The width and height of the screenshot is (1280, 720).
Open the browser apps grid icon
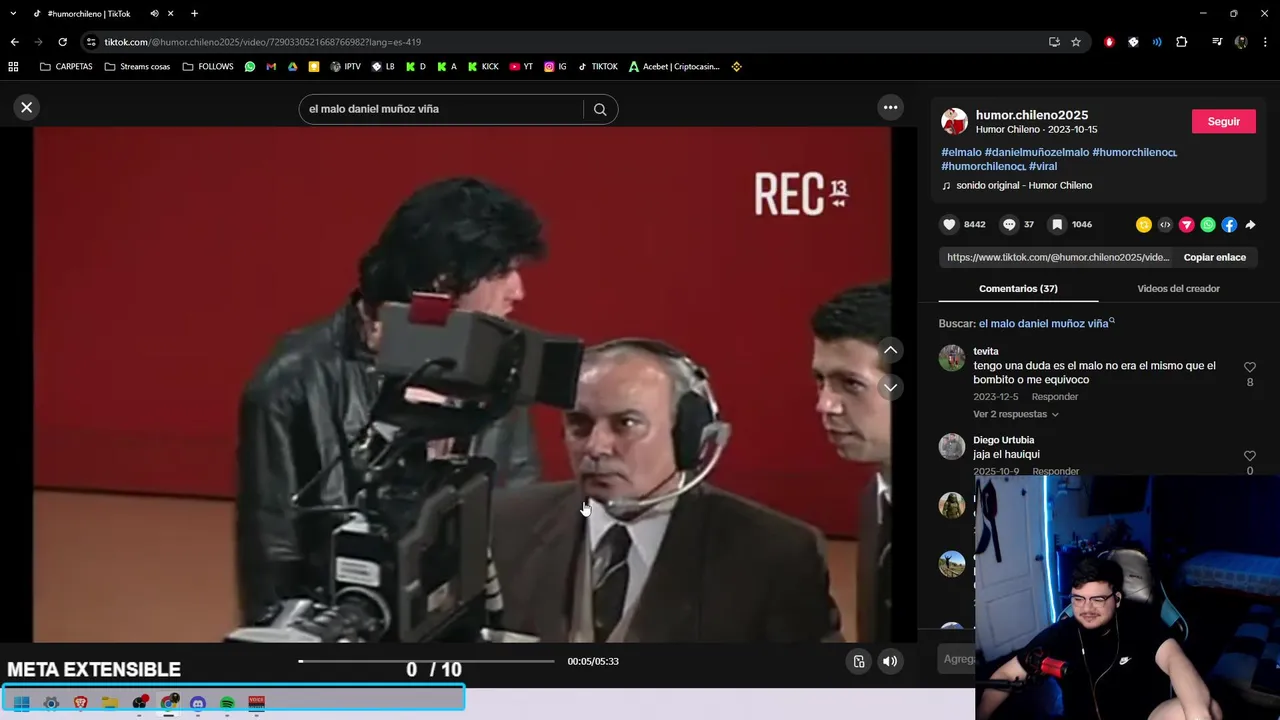tap(13, 67)
